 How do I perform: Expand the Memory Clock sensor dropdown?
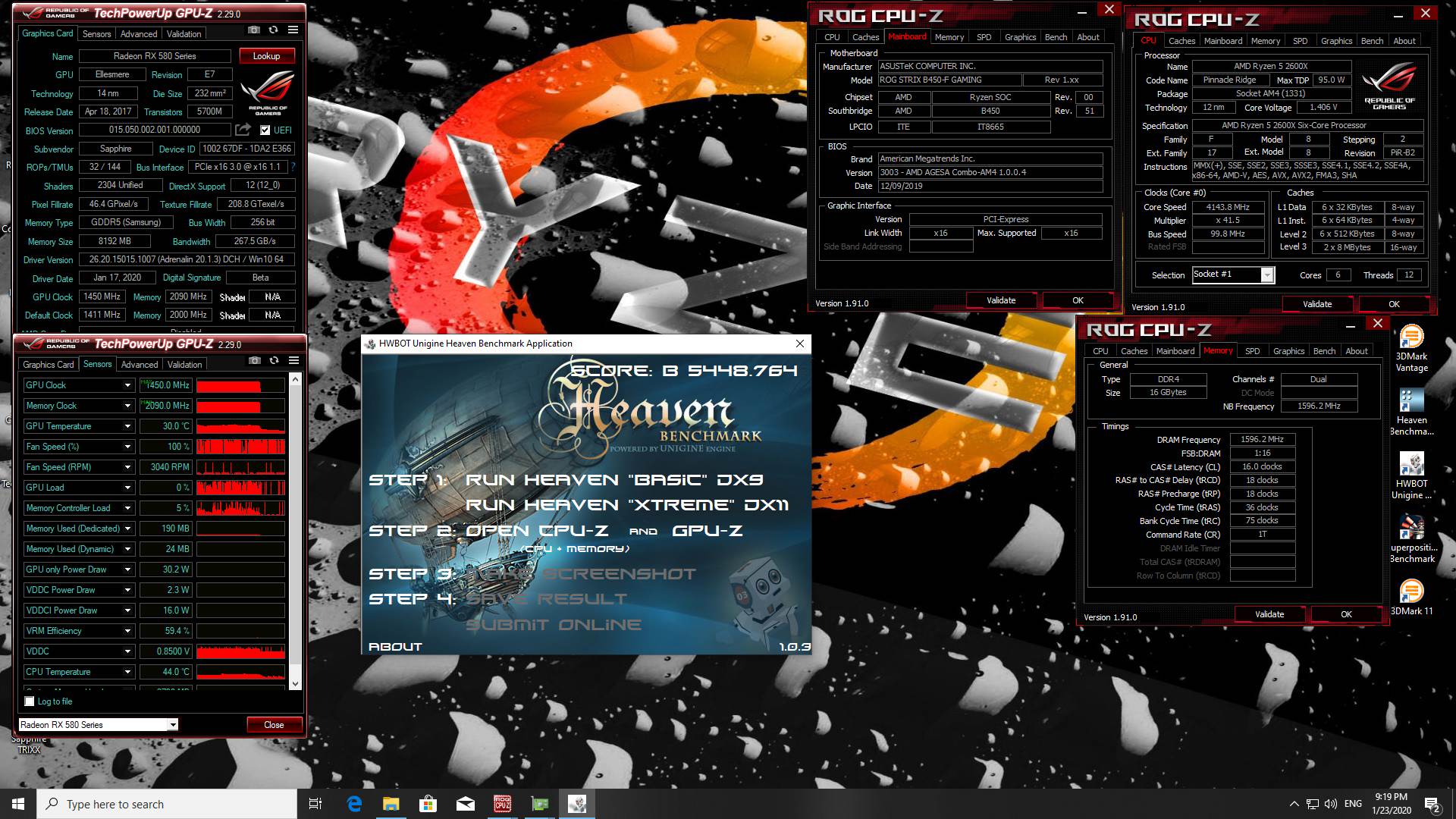click(x=127, y=406)
